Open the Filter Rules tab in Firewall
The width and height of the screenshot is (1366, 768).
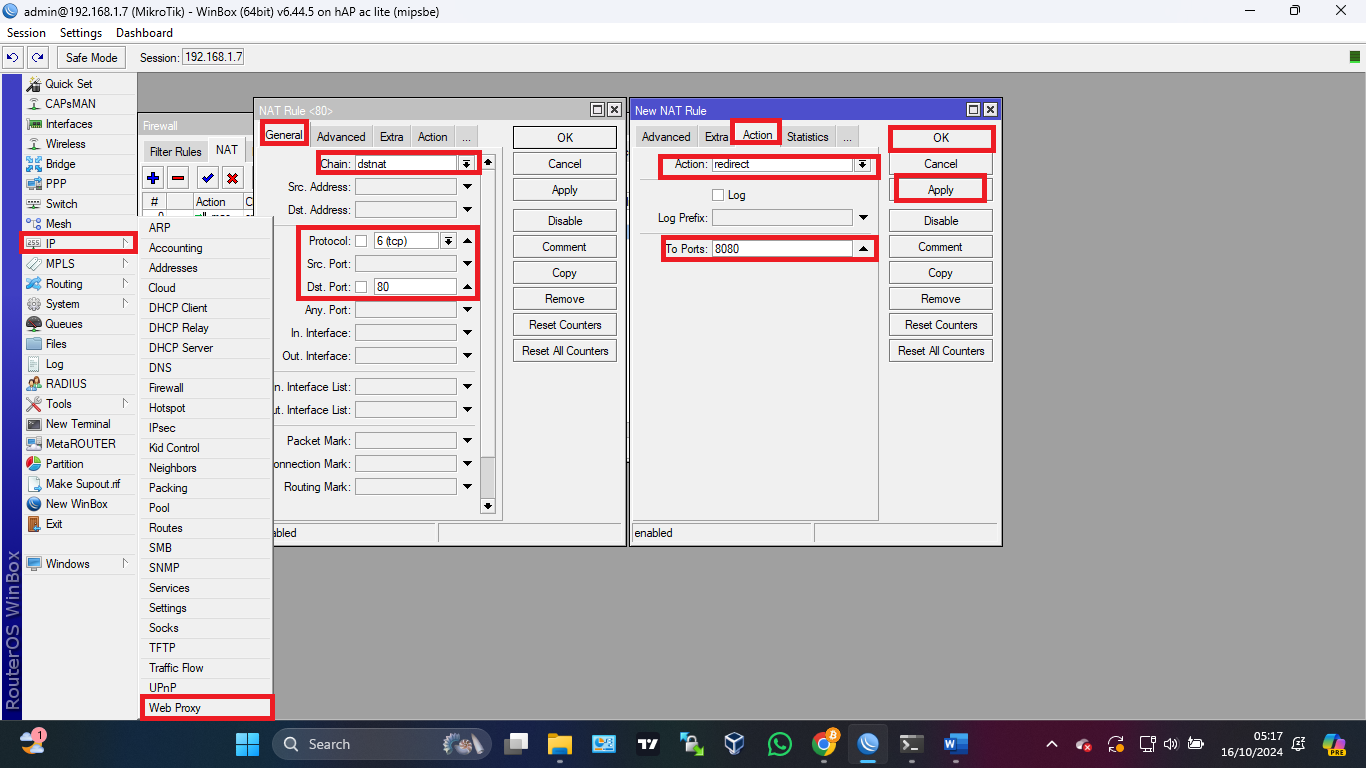pyautogui.click(x=175, y=152)
